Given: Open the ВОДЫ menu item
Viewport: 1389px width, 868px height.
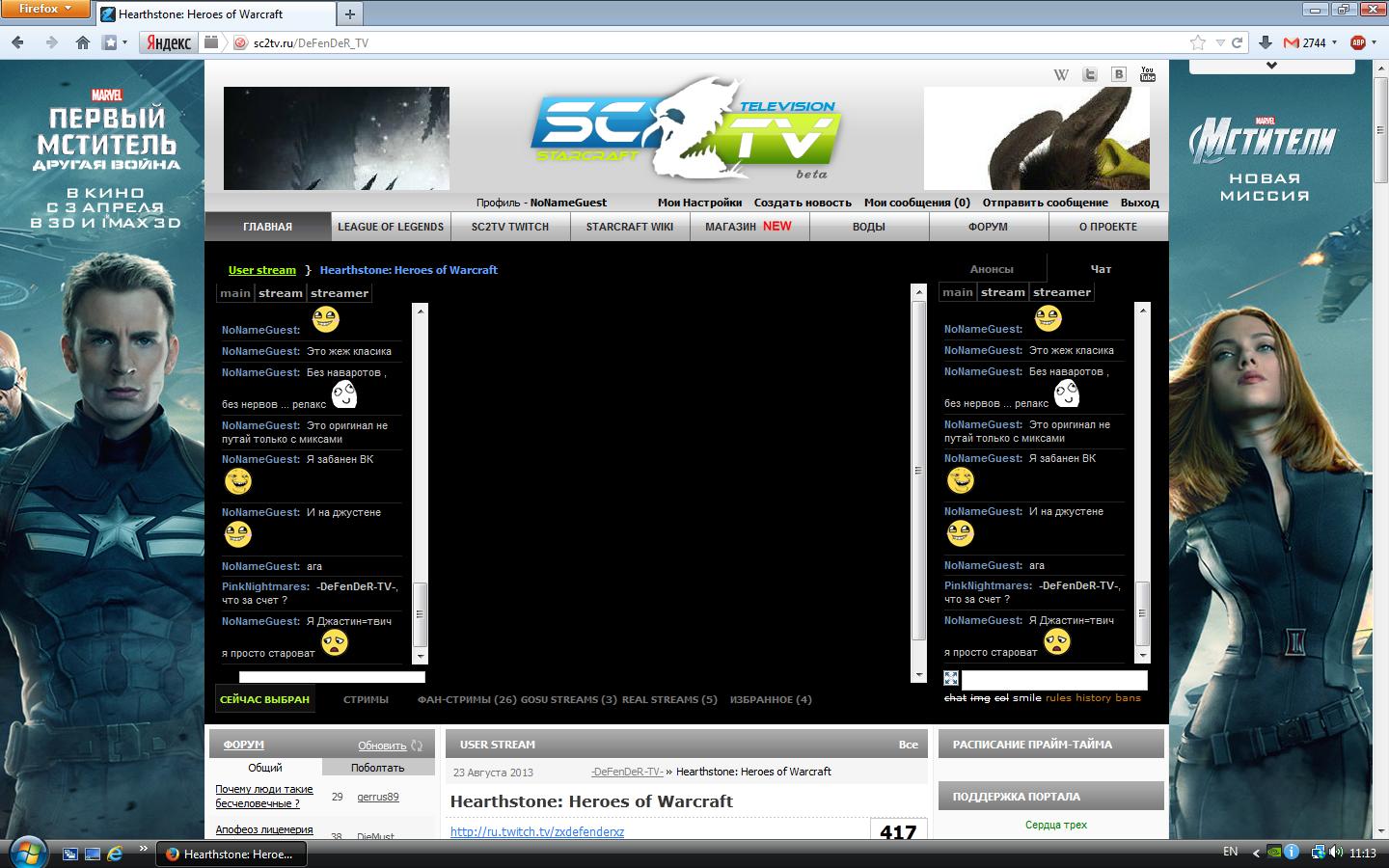Looking at the screenshot, I should pyautogui.click(x=868, y=227).
